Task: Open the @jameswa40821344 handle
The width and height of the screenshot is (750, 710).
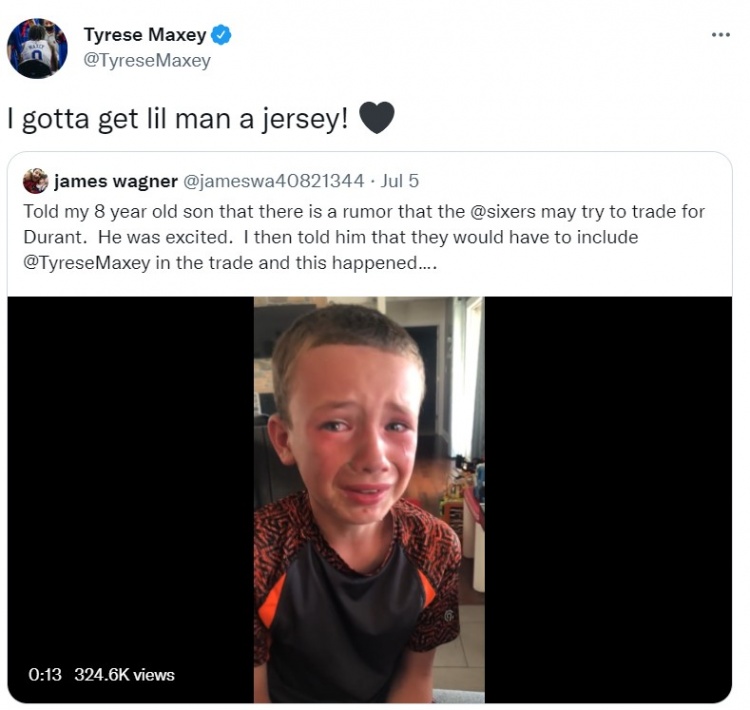Action: click(x=273, y=181)
